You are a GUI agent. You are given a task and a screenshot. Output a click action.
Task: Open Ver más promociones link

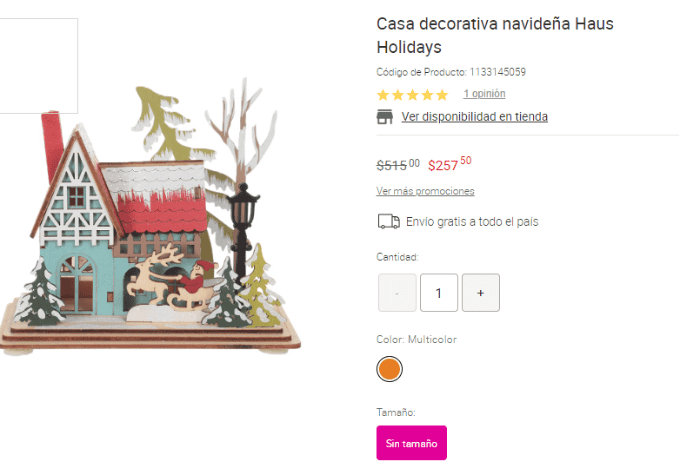(x=425, y=191)
